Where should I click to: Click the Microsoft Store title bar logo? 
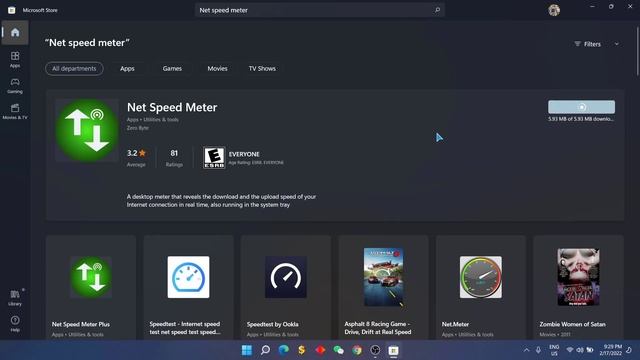pyautogui.click(x=11, y=10)
